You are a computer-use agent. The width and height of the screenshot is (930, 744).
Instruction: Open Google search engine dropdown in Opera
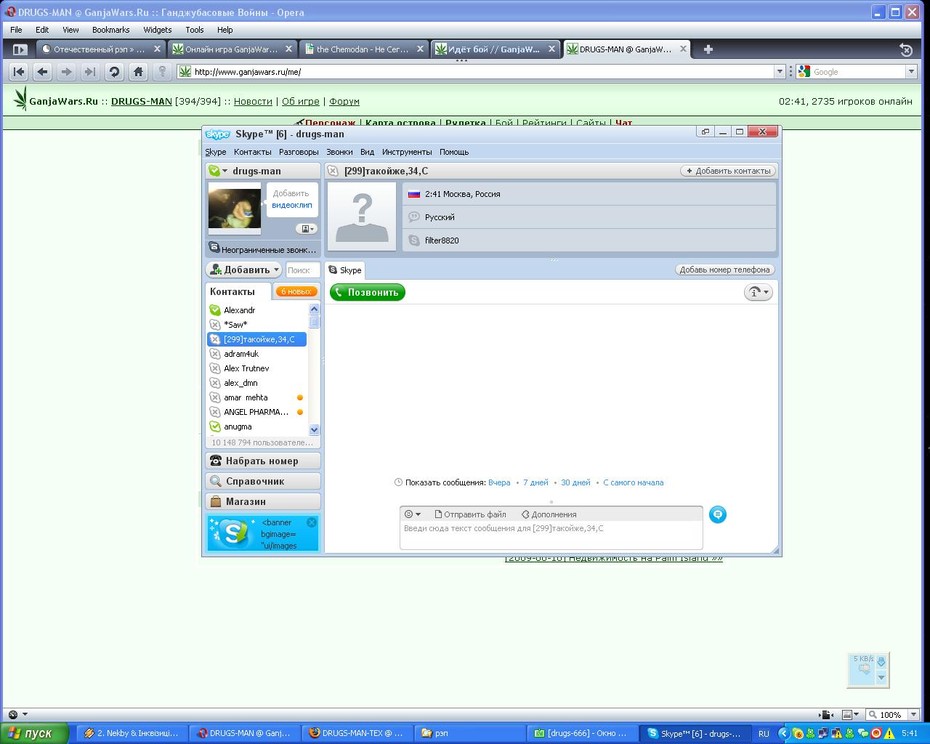point(911,72)
